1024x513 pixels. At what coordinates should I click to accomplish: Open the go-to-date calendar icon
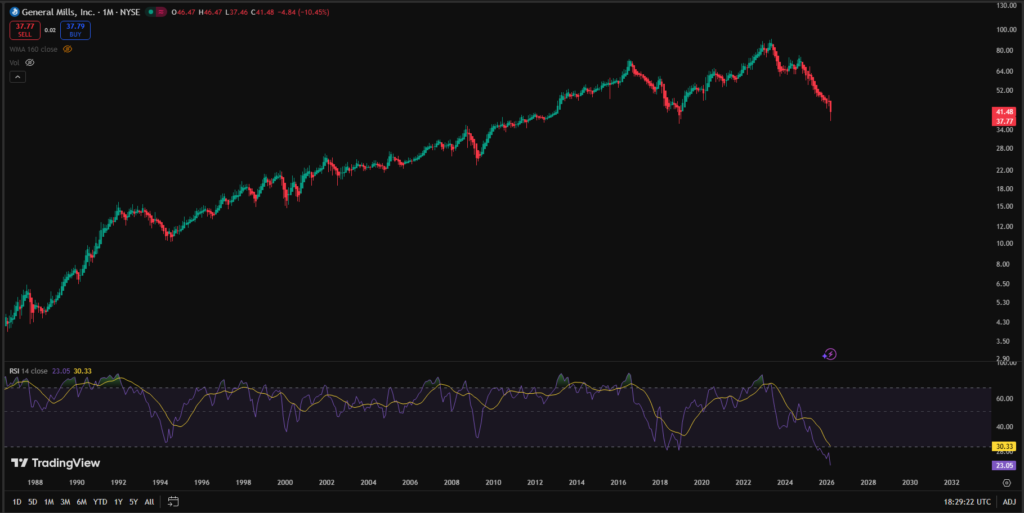[x=173, y=501]
